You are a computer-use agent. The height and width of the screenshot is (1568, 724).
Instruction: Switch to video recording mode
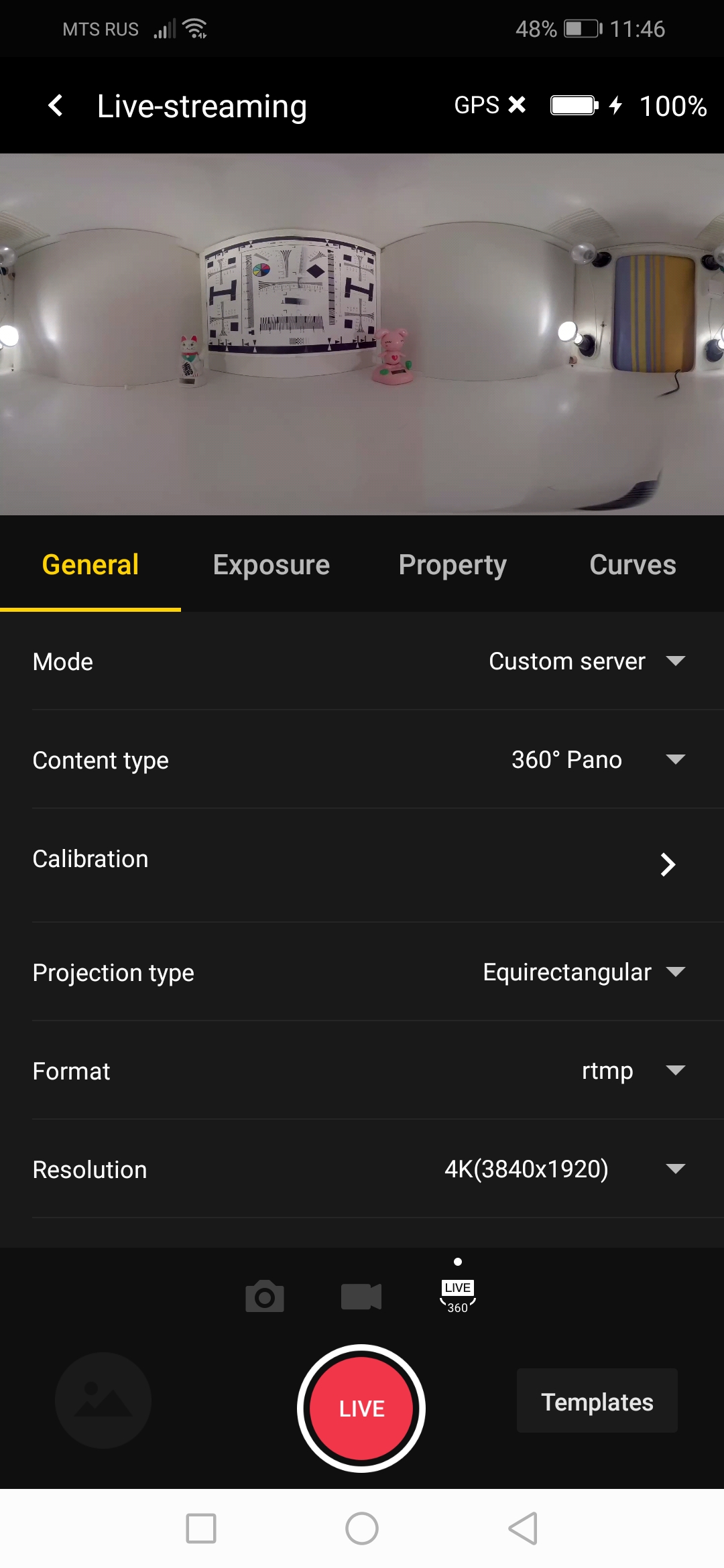(361, 1297)
